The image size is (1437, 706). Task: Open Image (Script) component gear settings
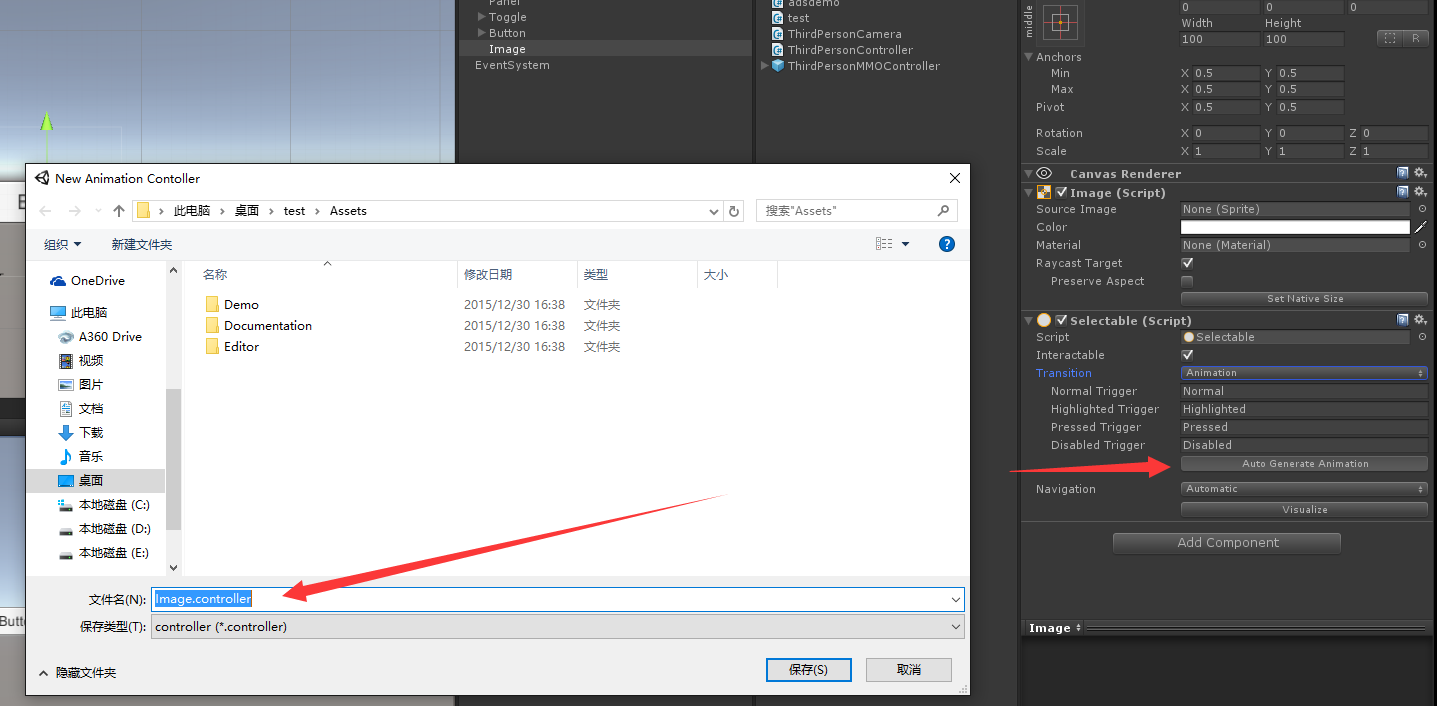1419,192
